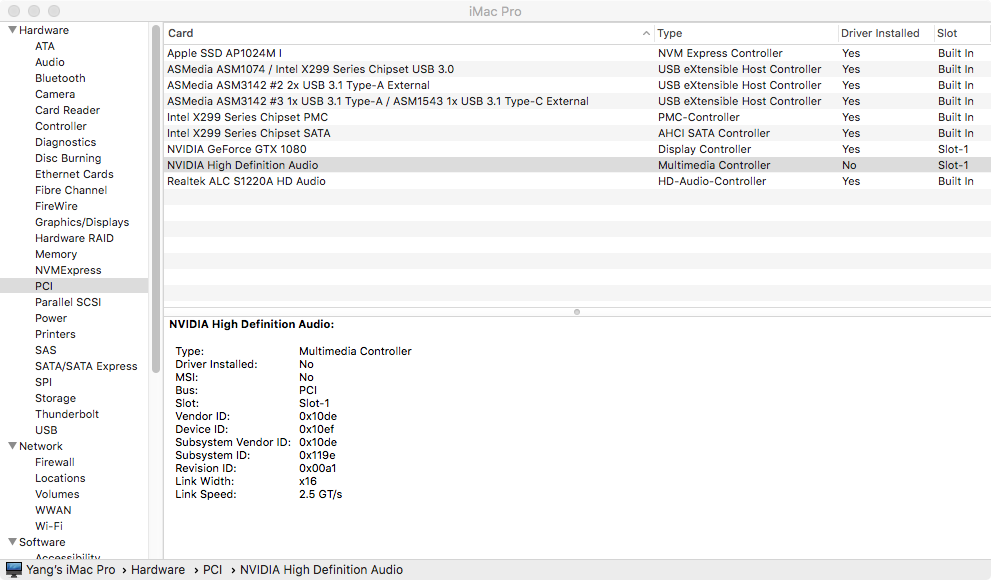The height and width of the screenshot is (580, 991).
Task: Click the Software section label
Action: 42,541
